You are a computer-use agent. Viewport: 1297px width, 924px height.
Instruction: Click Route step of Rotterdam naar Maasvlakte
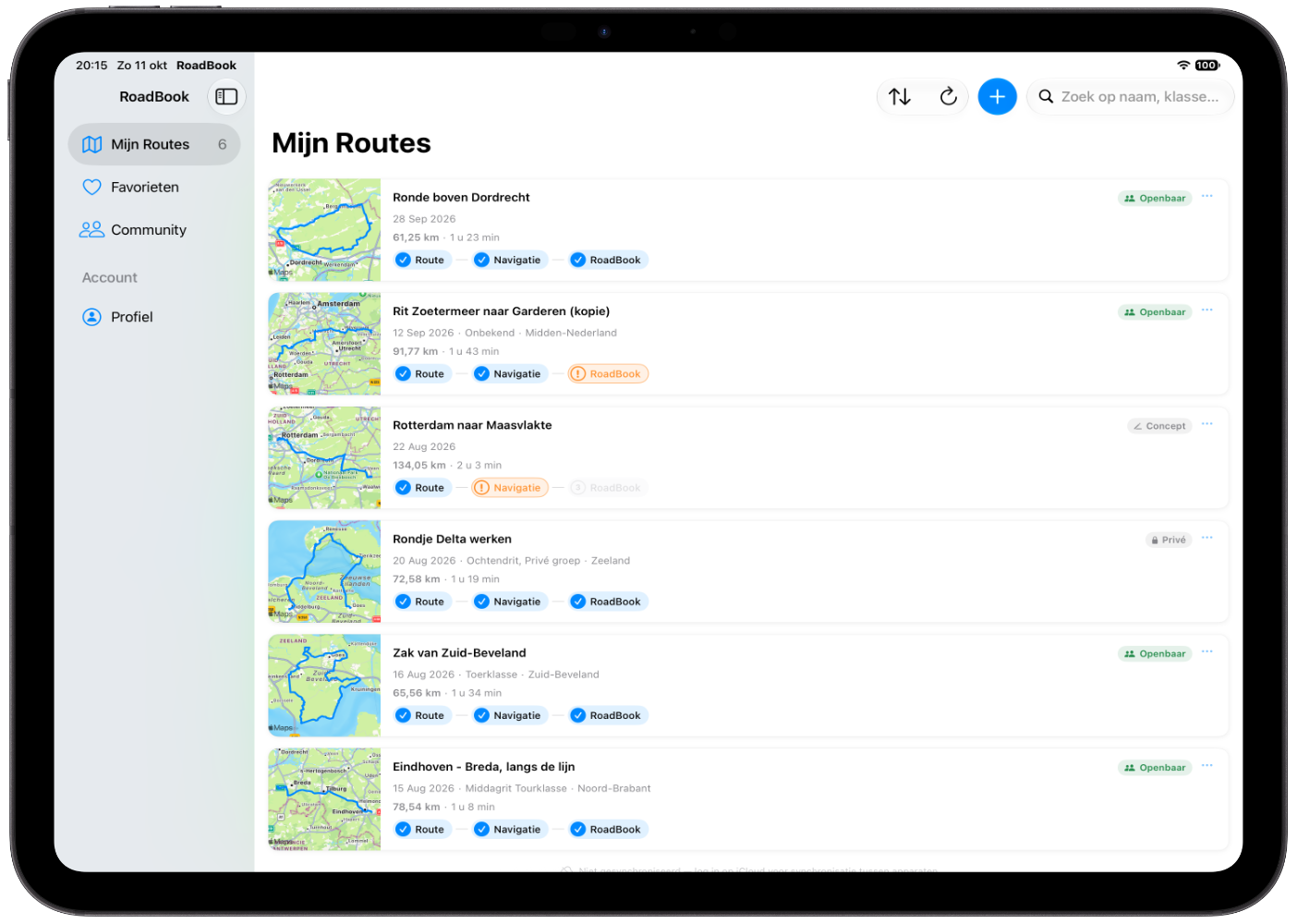[x=421, y=488]
